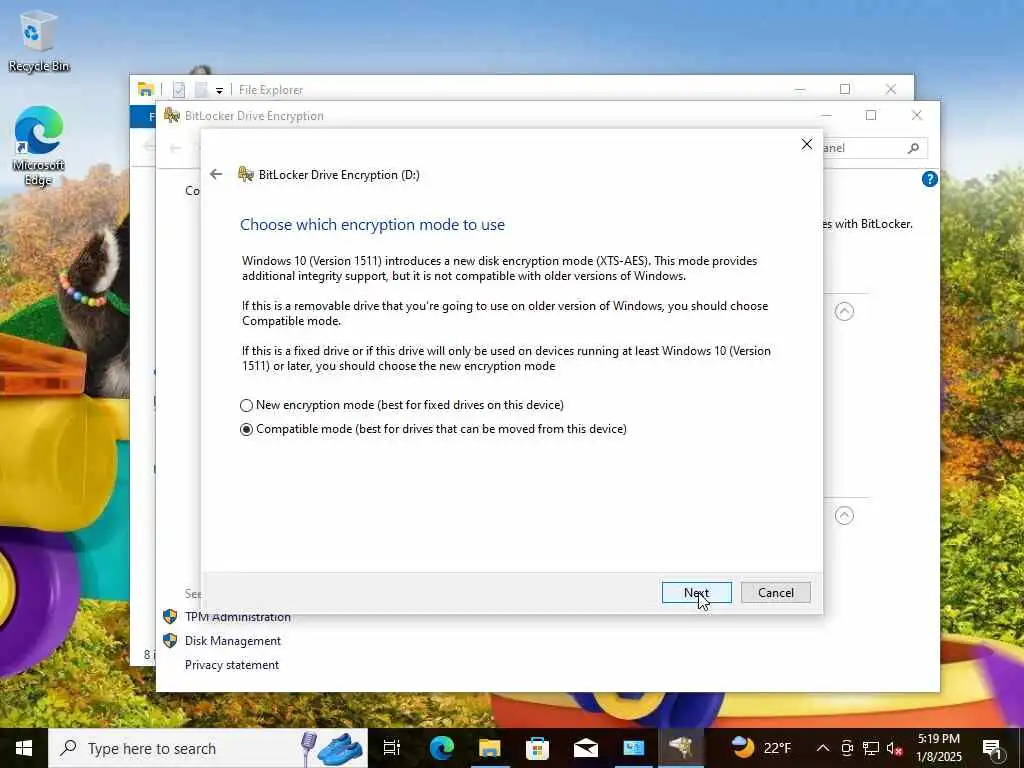Click sneakers search highlight icon
Viewport: 1024px width, 768px height.
[x=340, y=748]
